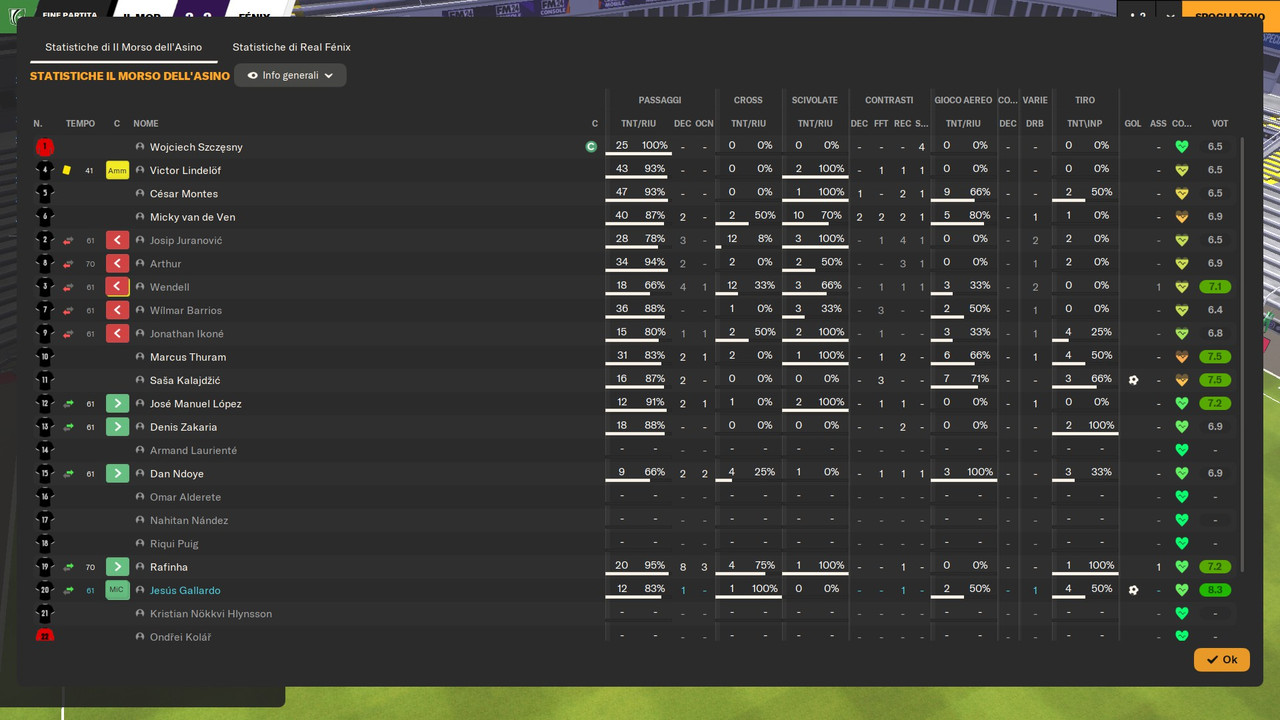Click the player name Denis Zakaria
1280x720 pixels.
point(183,427)
